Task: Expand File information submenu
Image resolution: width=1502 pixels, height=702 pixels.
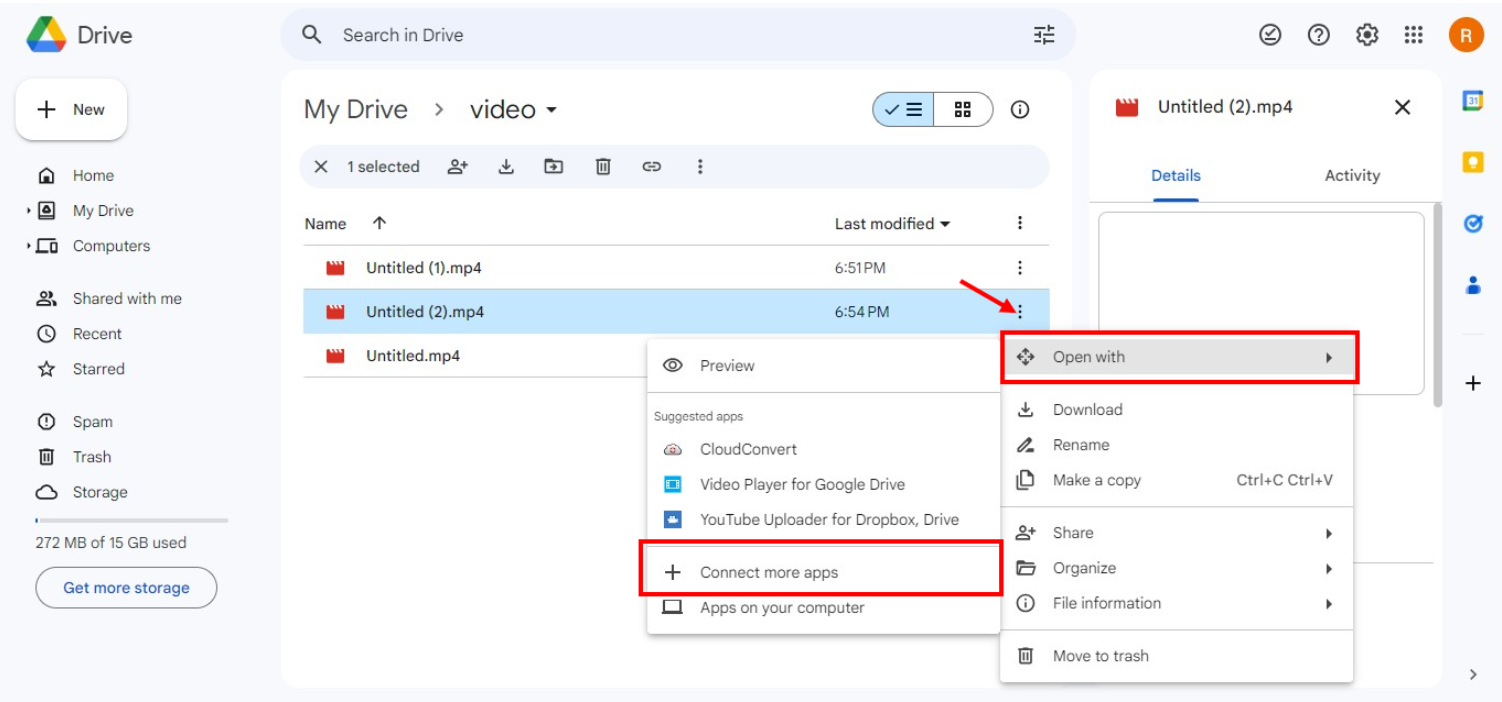Action: pyautogui.click(x=1178, y=603)
